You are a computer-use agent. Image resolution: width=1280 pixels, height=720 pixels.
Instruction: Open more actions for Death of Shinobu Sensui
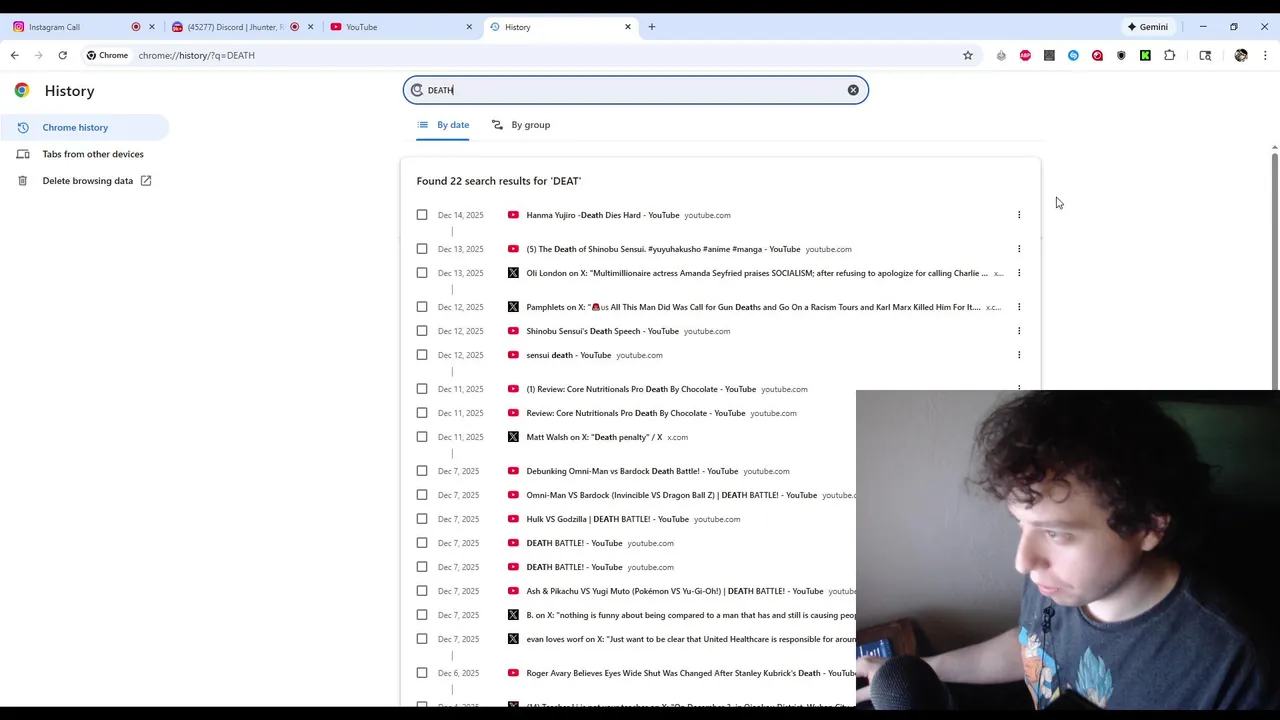pos(1019,249)
